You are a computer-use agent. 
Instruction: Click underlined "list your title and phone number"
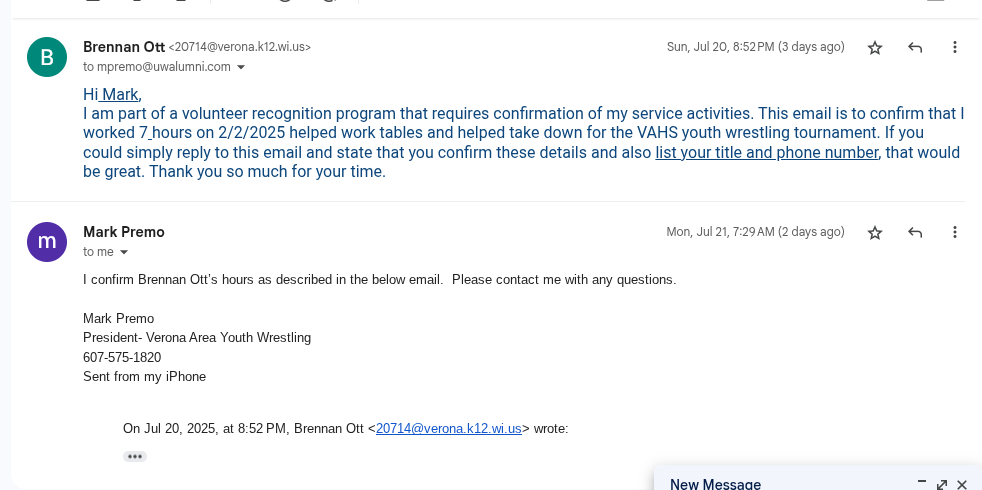point(767,152)
